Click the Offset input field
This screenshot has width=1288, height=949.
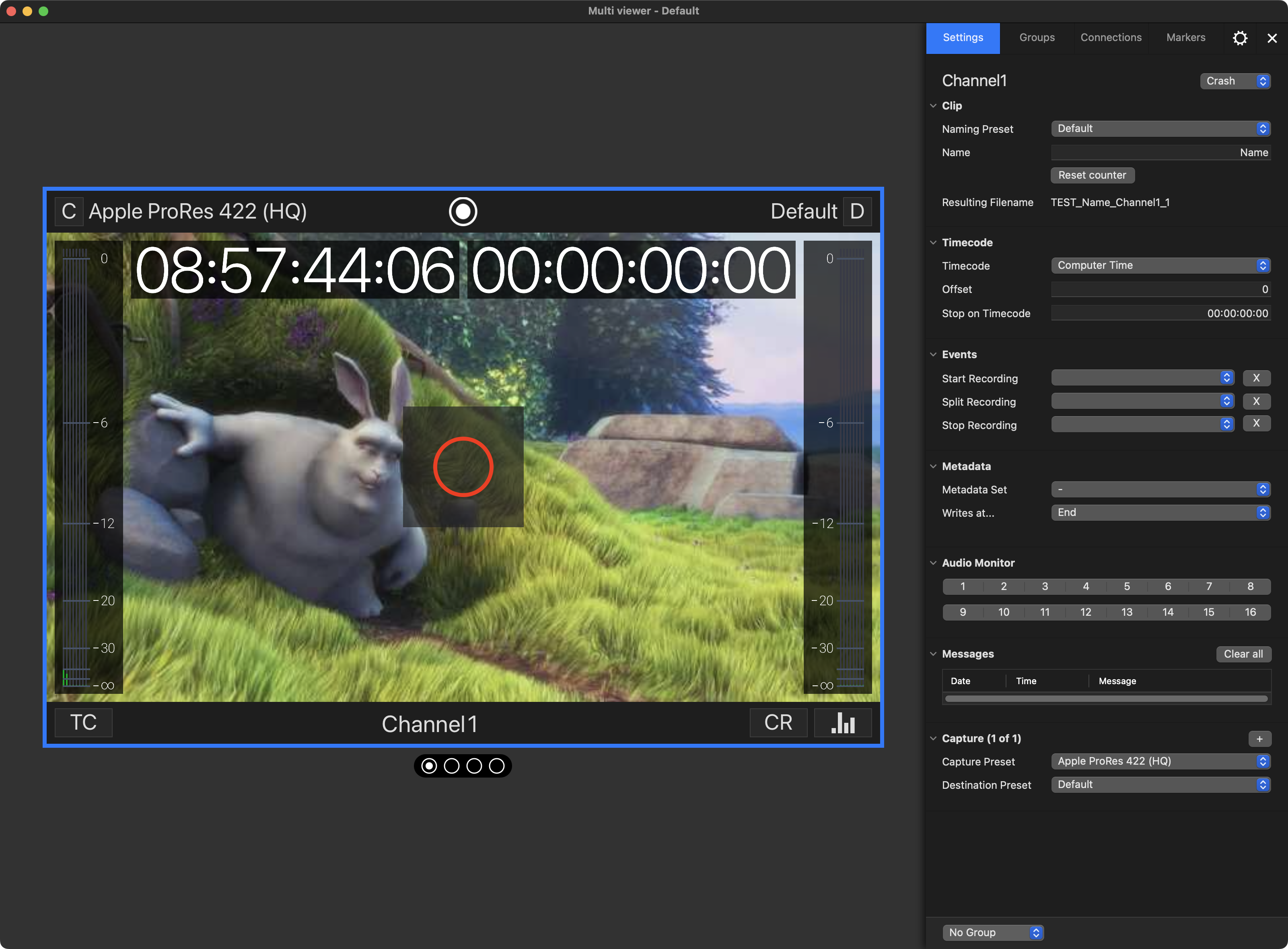coord(1160,289)
